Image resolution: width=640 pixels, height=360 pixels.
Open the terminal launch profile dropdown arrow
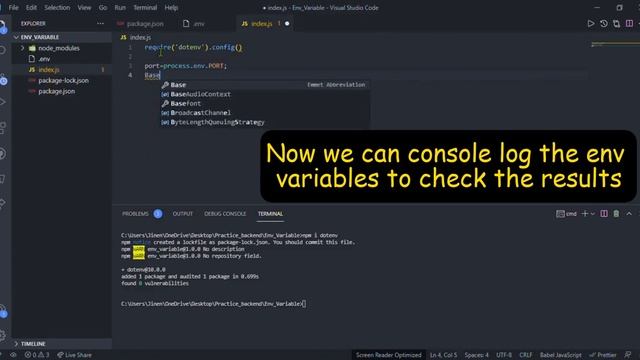(x=593, y=214)
